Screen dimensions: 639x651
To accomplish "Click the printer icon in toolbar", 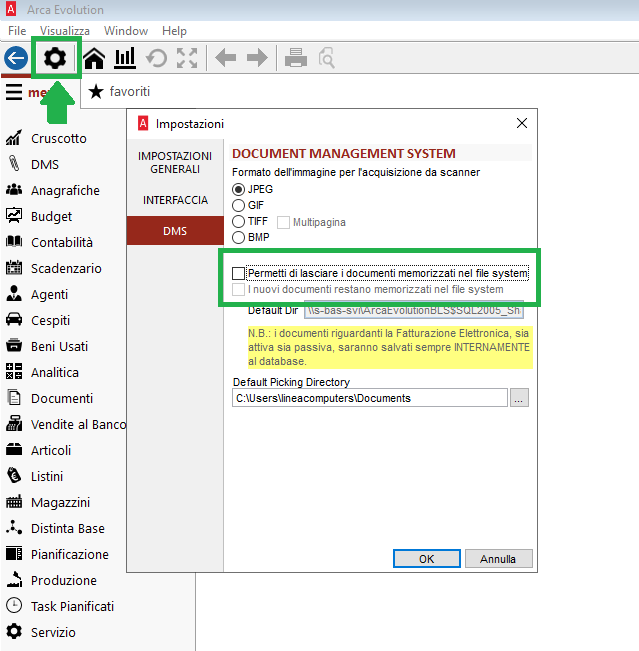I will 295,59.
